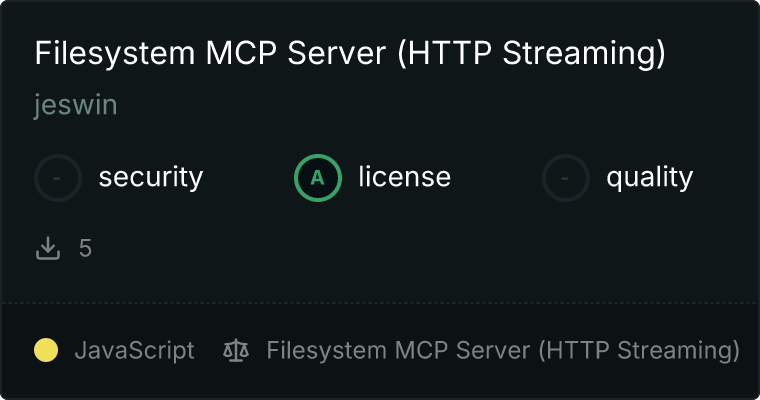760x400 pixels.
Task: Click the green A license grade badge
Action: click(x=317, y=178)
